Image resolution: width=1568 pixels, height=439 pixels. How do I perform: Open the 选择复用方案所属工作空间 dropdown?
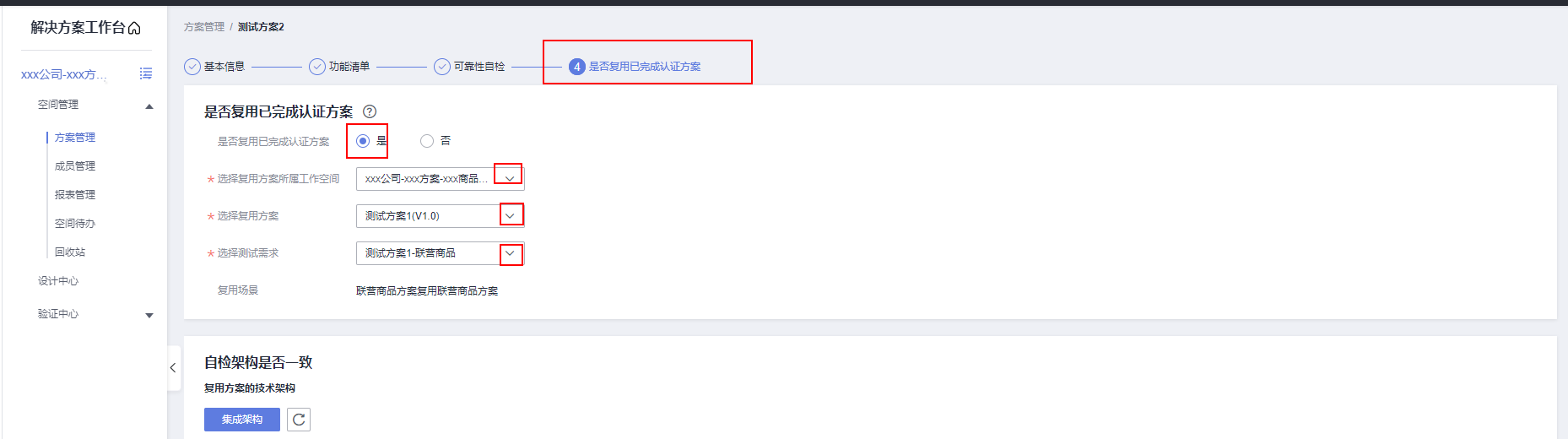pyautogui.click(x=440, y=179)
